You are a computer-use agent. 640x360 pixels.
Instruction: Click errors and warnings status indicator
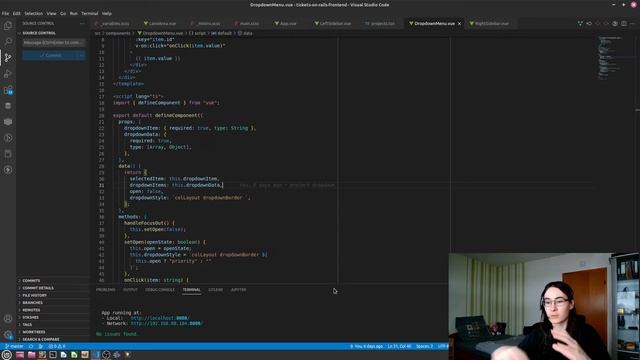pyautogui.click(x=57, y=346)
